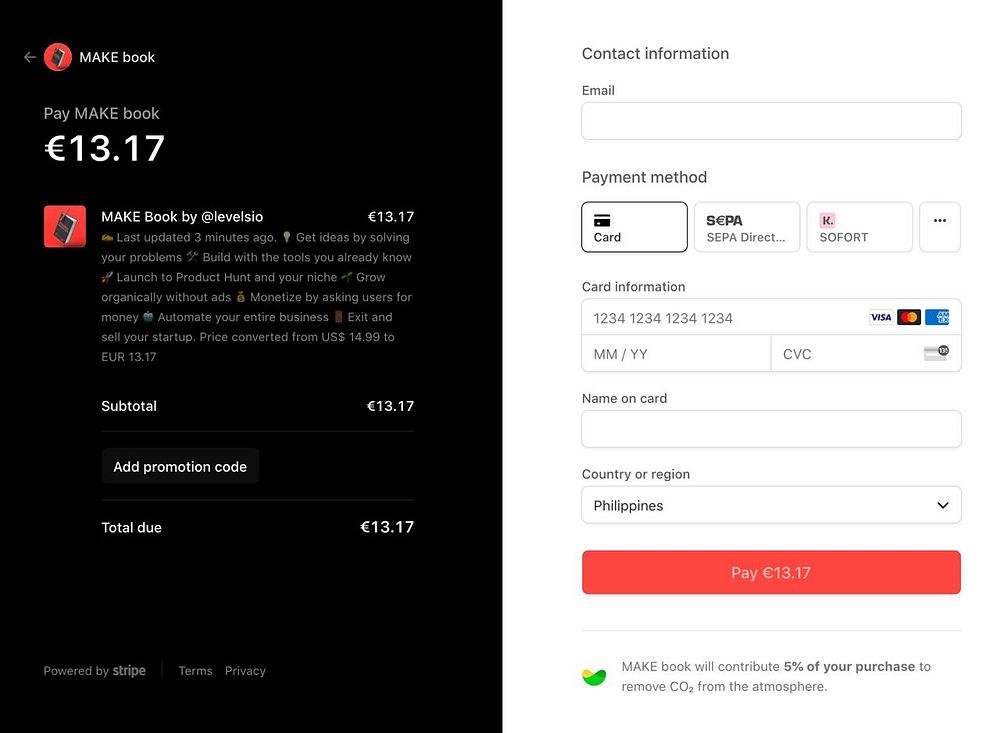Click the American Express icon
Image resolution: width=1000 pixels, height=733 pixels.
click(937, 317)
